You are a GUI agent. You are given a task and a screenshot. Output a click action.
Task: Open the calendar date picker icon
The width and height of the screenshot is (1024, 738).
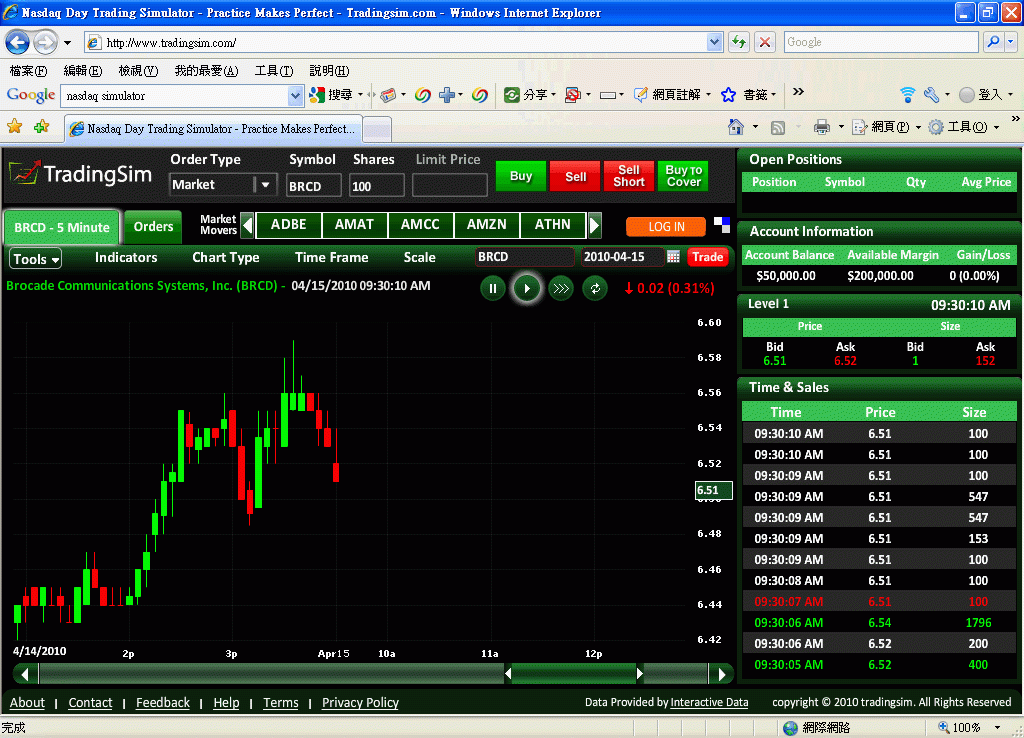pos(673,257)
